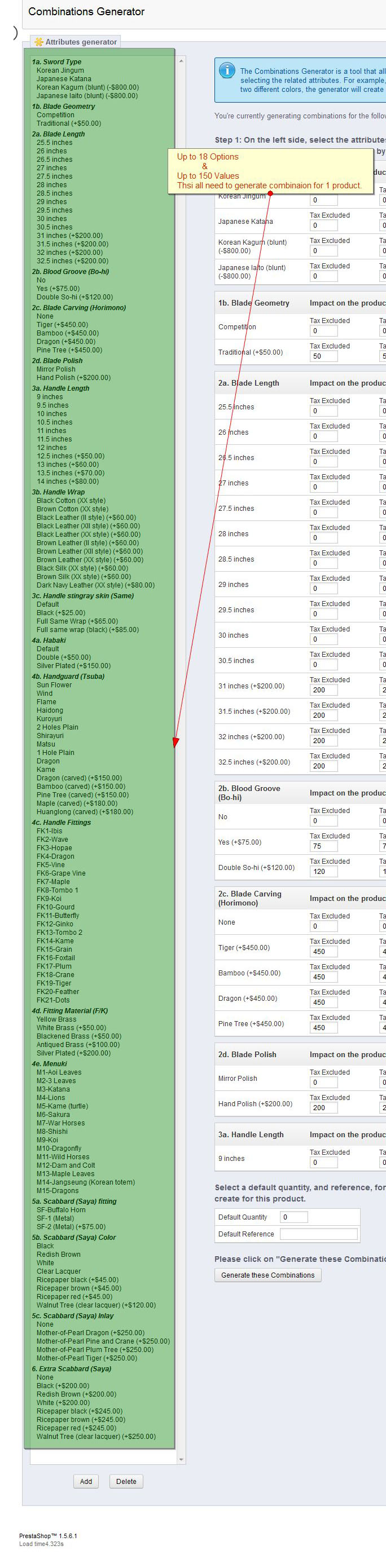386x1568 pixels.
Task: Click Tax Excluded field for Mirror Polish
Action: 323,1083
